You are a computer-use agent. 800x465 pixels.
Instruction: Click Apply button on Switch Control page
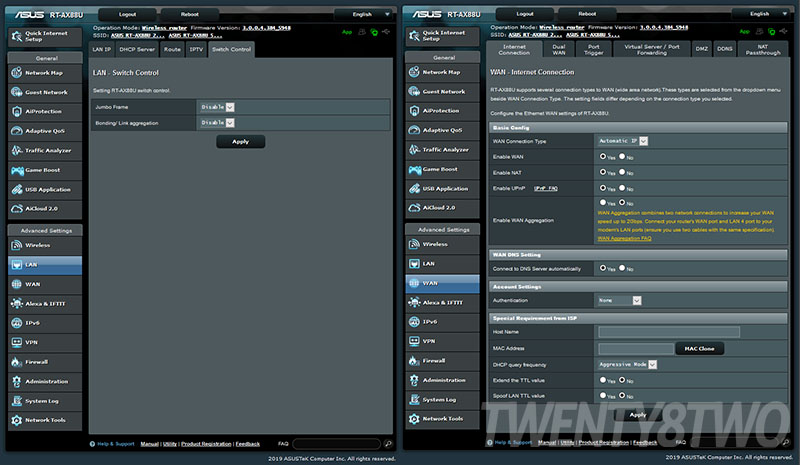[240, 141]
